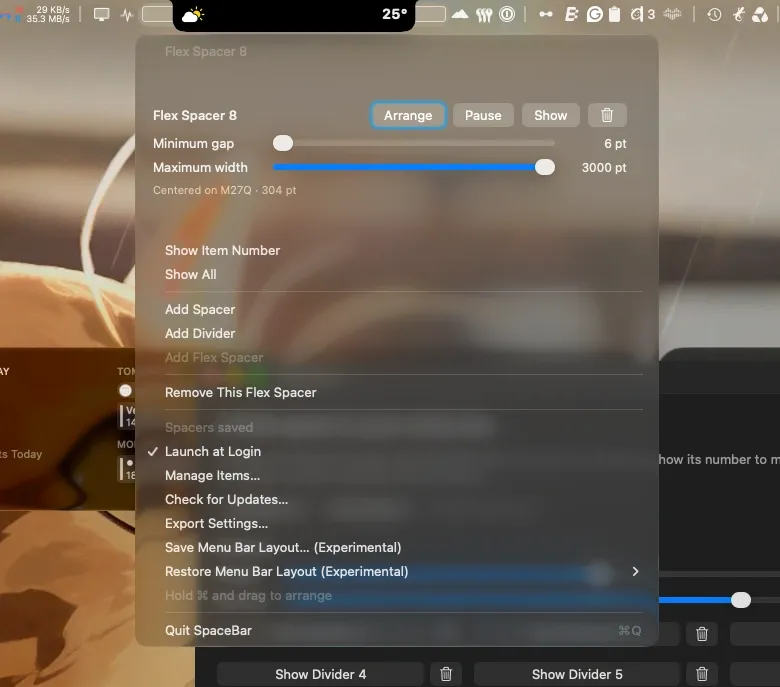The image size is (780, 687).
Task: Click the Grammarly G icon in menu bar
Action: point(594,14)
